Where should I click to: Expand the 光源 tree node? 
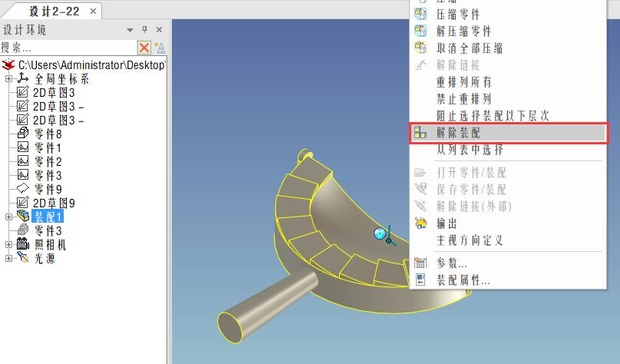click(x=8, y=258)
